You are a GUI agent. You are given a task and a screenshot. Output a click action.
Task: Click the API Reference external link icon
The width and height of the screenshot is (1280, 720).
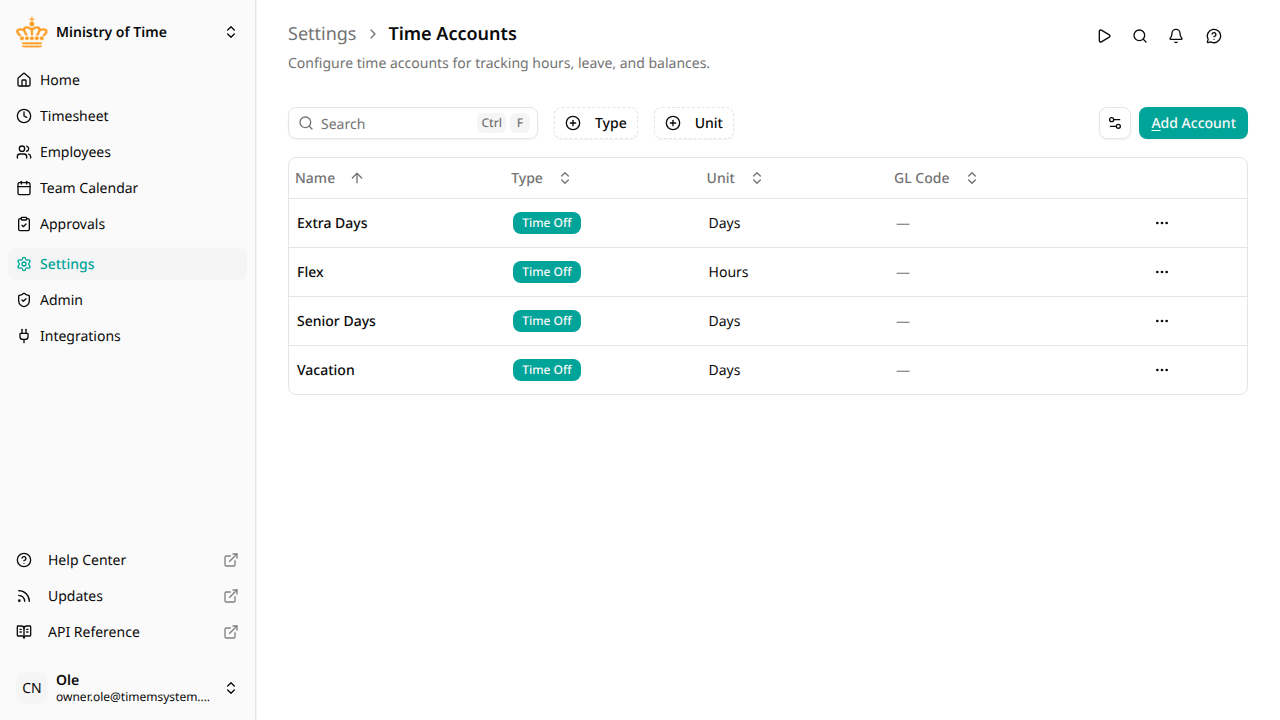coord(231,632)
